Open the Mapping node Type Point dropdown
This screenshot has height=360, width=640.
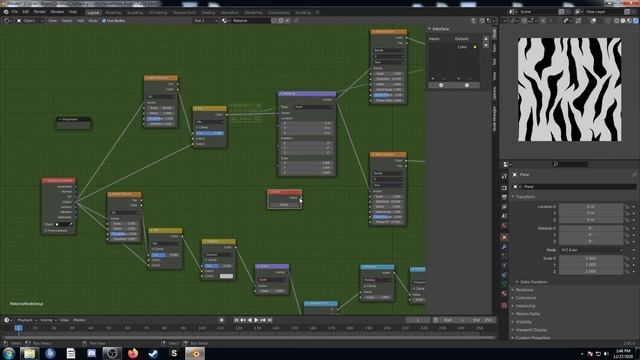(x=313, y=107)
